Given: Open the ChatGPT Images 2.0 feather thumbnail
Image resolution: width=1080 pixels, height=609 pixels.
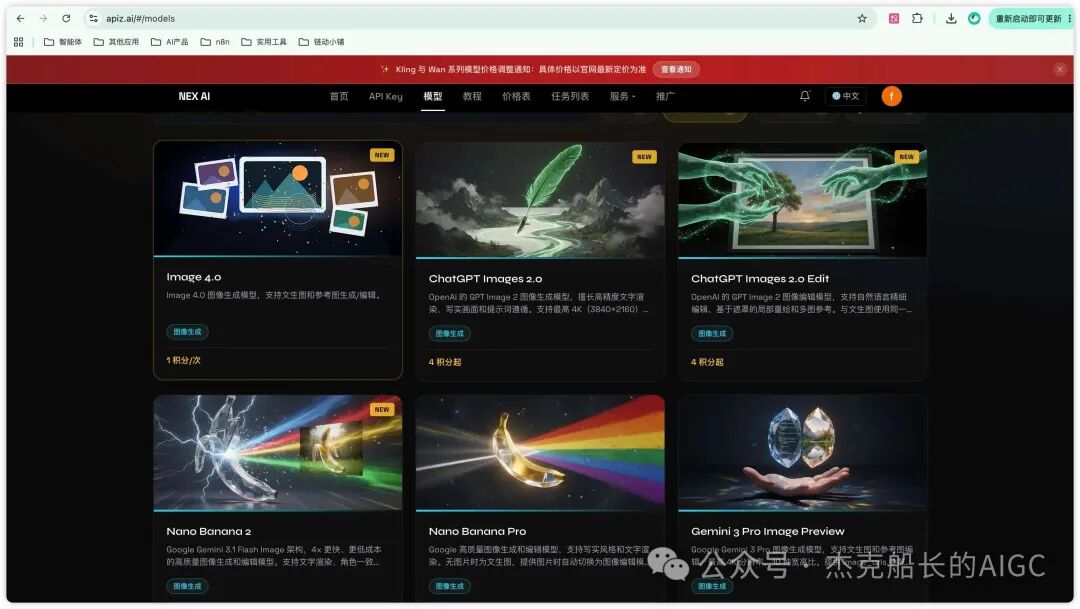Looking at the screenshot, I should coord(540,200).
